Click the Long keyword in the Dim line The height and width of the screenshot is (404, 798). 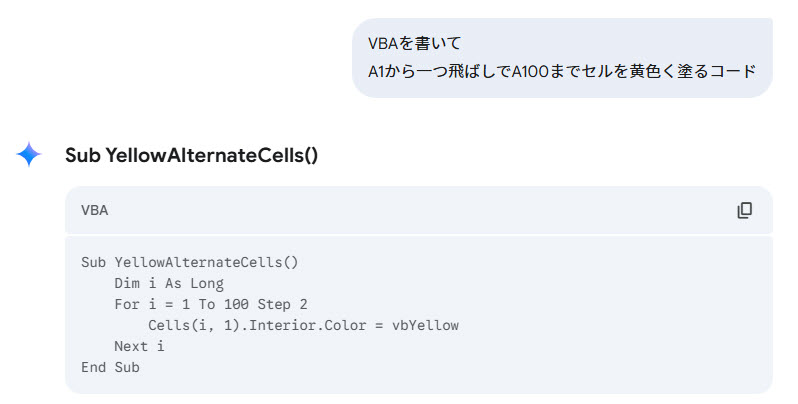point(207,284)
